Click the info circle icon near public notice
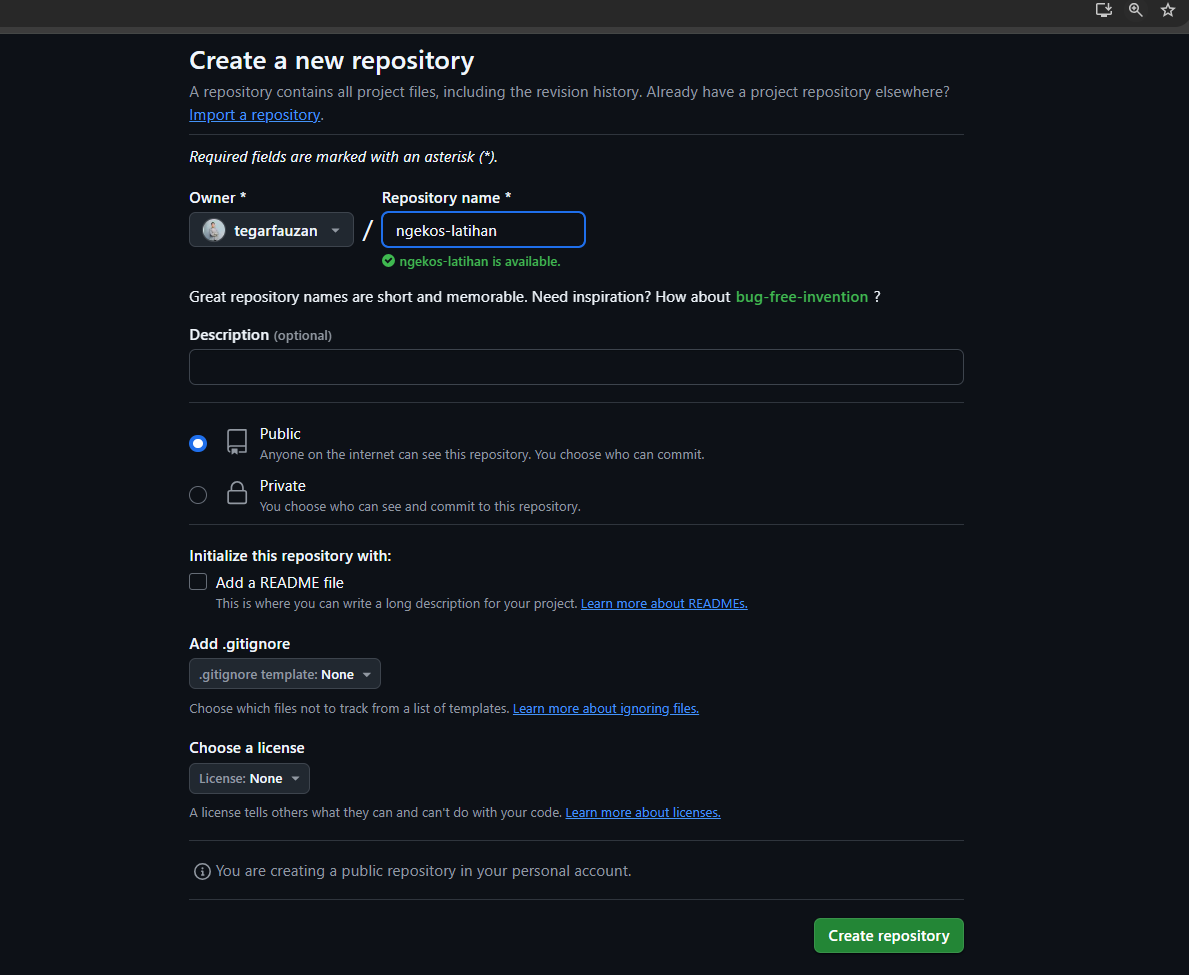The height and width of the screenshot is (975, 1189). pos(202,871)
